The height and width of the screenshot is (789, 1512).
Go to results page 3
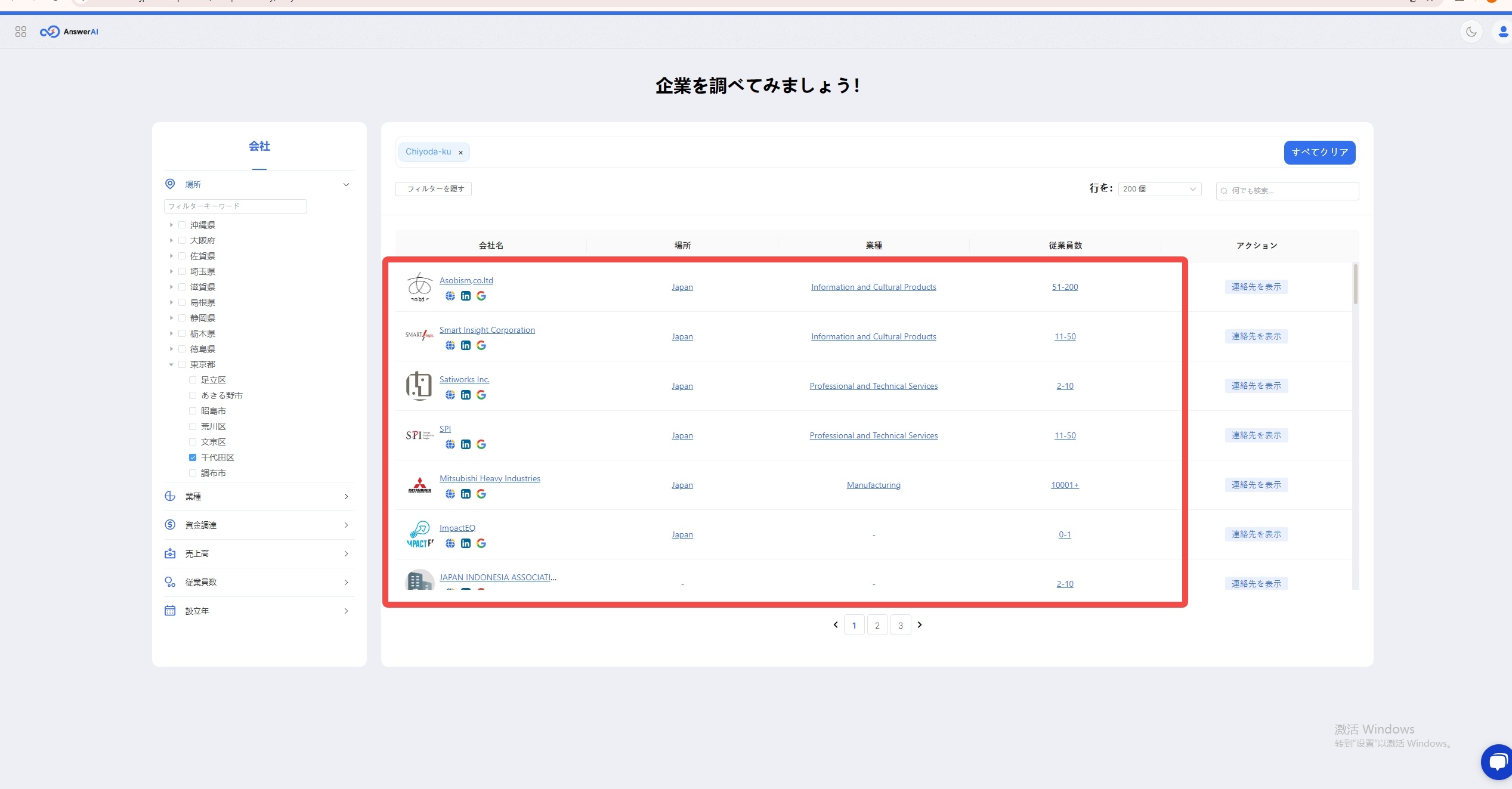pyautogui.click(x=901, y=625)
